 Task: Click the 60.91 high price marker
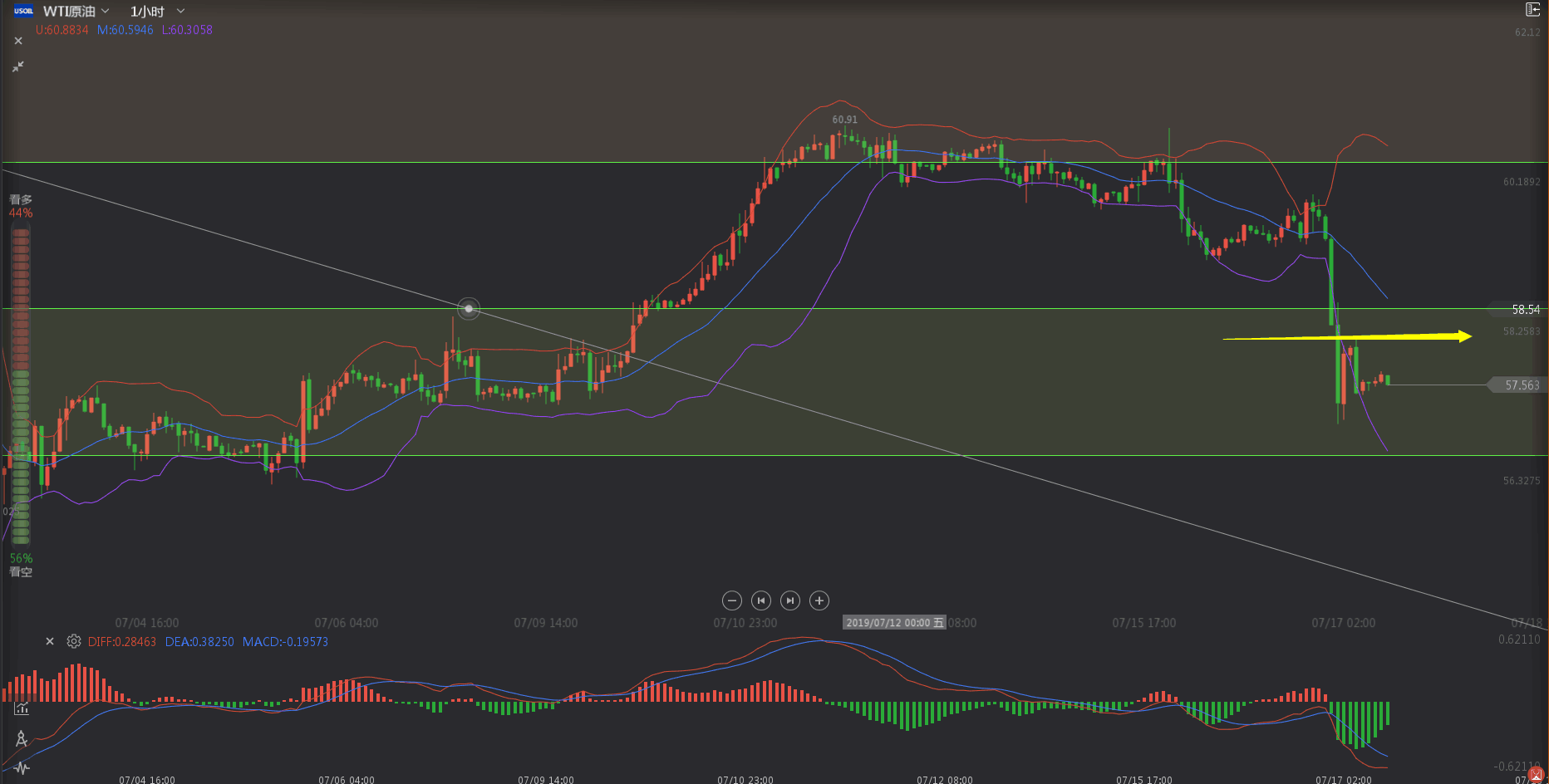click(x=844, y=120)
